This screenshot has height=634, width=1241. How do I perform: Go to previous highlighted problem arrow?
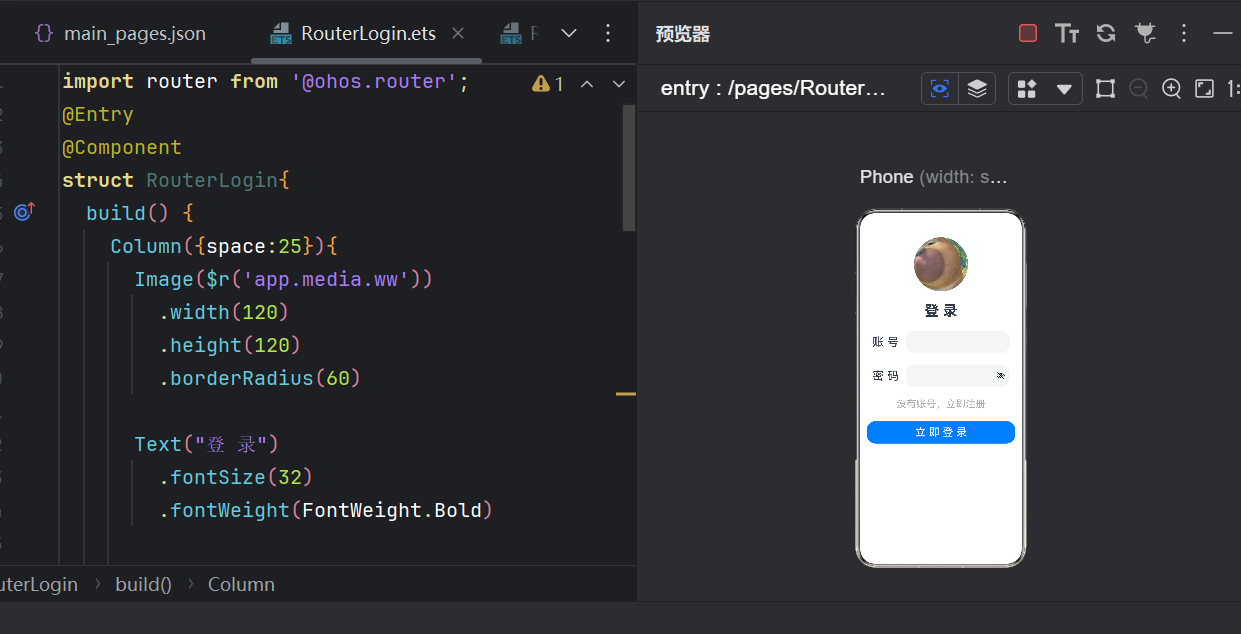(588, 84)
